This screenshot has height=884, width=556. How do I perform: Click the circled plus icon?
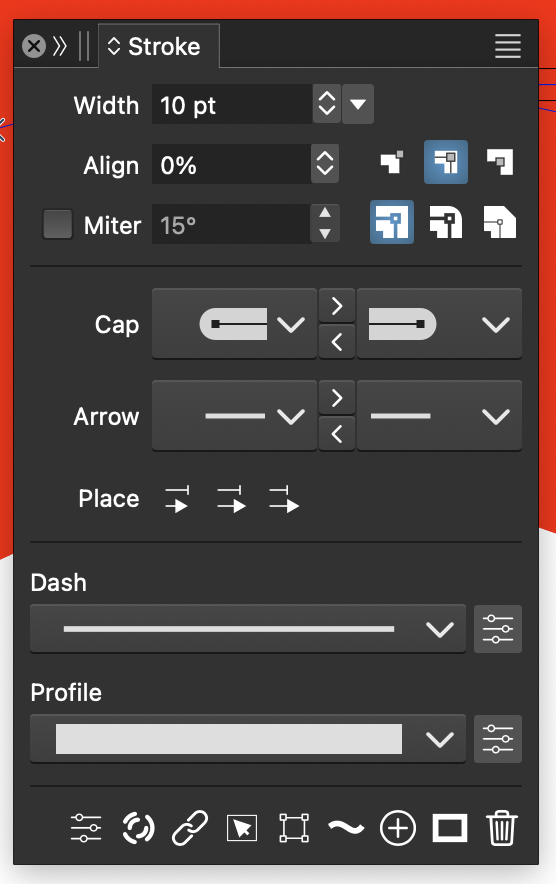coord(398,828)
